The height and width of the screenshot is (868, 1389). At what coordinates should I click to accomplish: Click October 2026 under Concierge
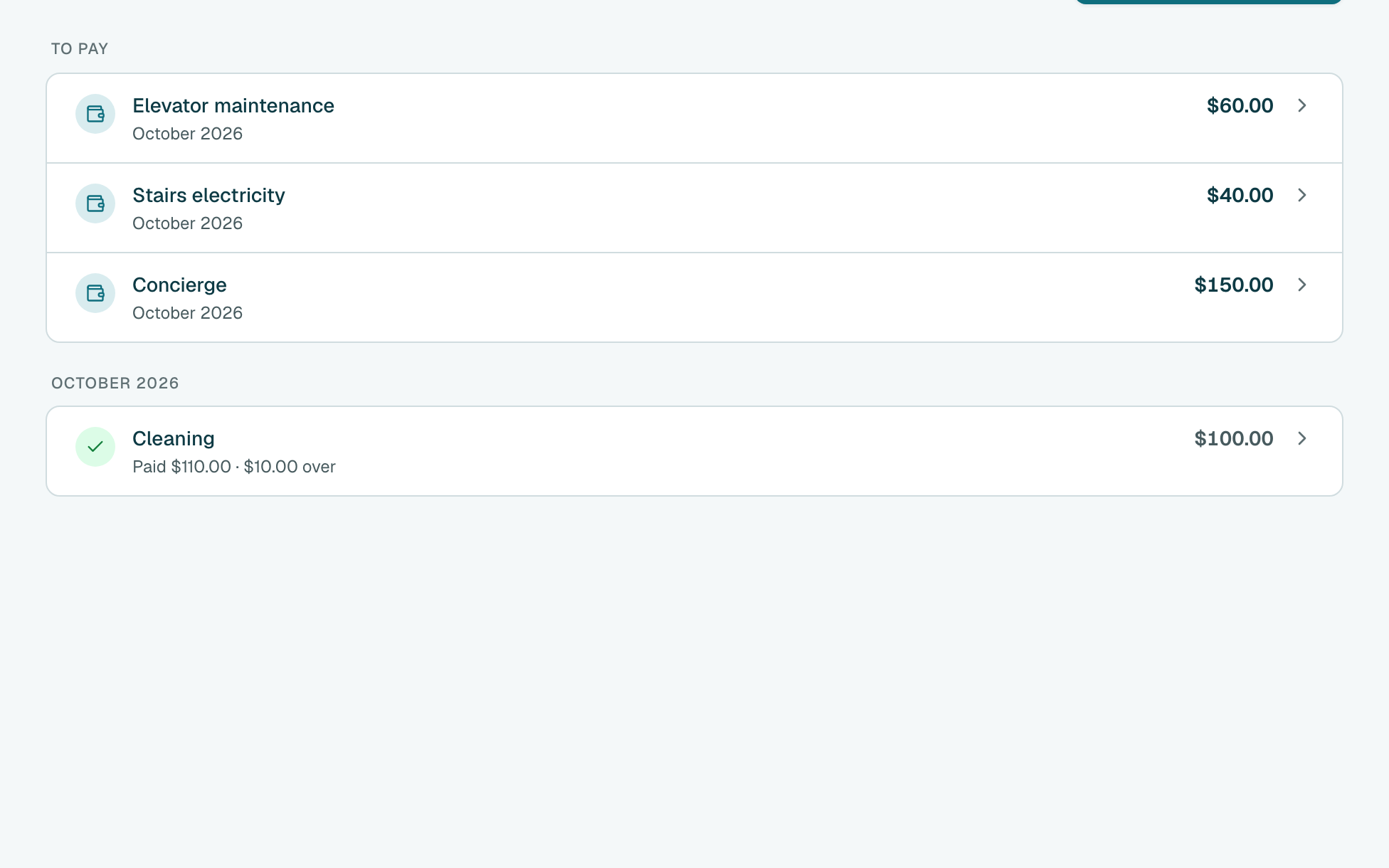point(187,313)
